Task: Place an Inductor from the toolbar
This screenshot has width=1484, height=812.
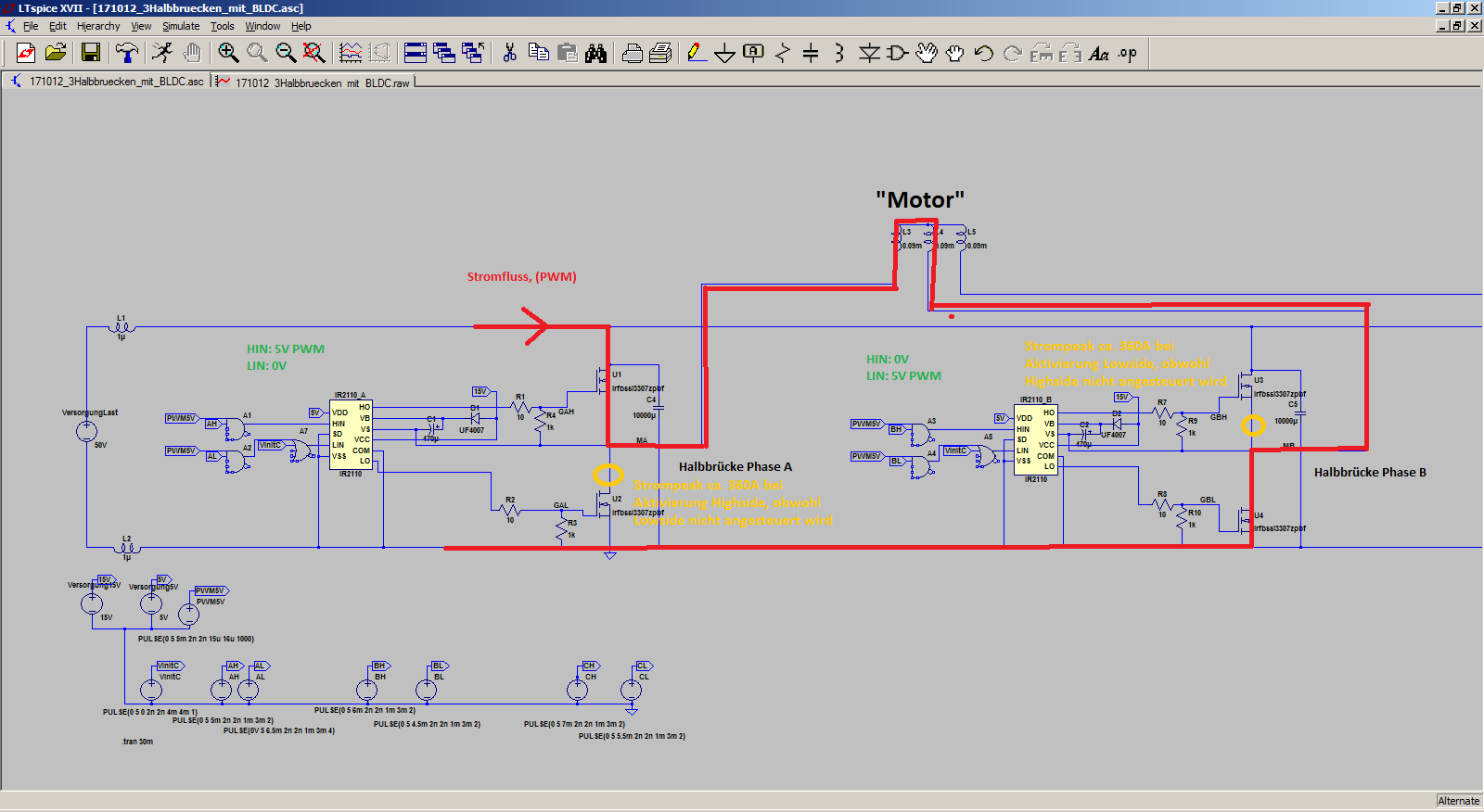Action: tap(839, 53)
